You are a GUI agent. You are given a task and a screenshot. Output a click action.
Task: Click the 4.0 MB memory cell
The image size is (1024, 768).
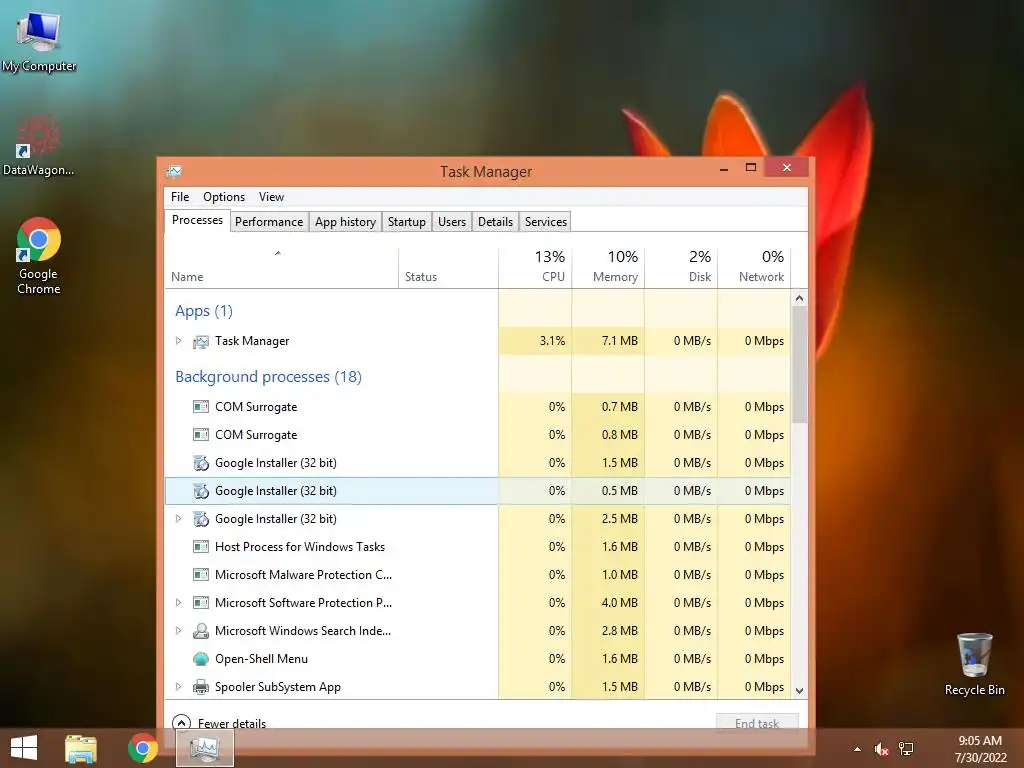(608, 603)
